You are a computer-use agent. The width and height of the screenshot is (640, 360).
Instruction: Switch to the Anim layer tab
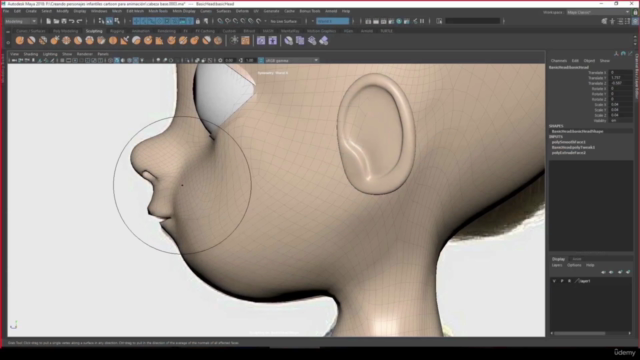coord(577,259)
